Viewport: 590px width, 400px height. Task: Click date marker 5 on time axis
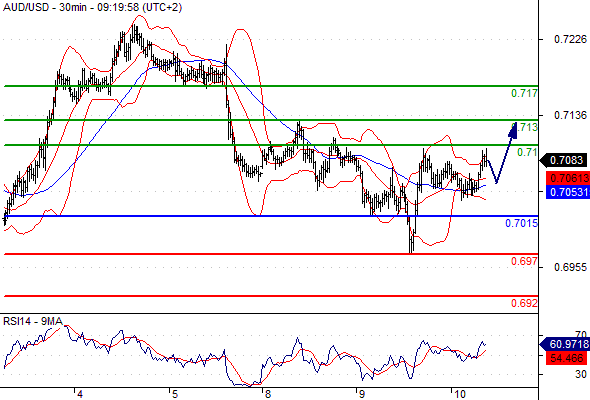coord(174,394)
